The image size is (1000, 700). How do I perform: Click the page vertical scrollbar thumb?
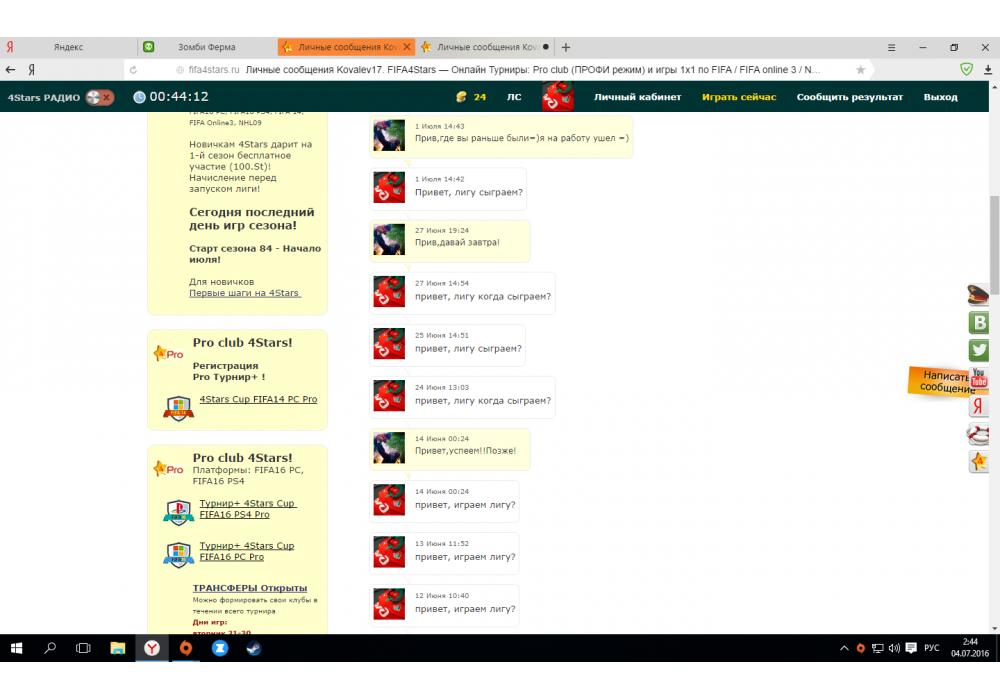[994, 240]
